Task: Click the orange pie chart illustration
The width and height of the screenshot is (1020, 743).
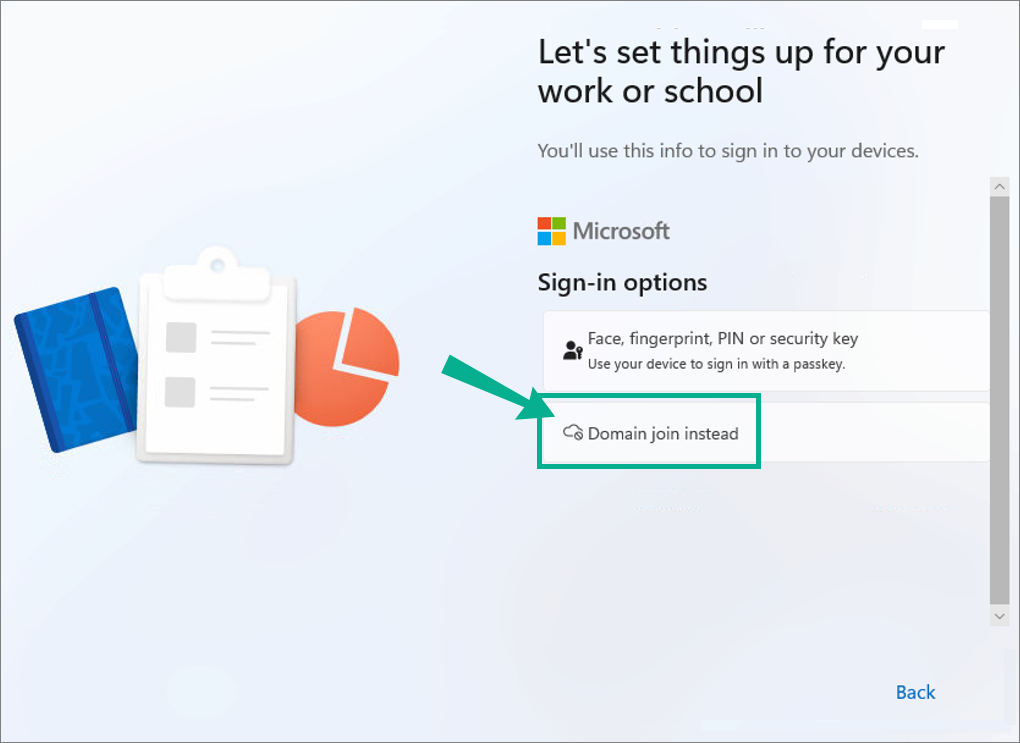Action: [346, 367]
